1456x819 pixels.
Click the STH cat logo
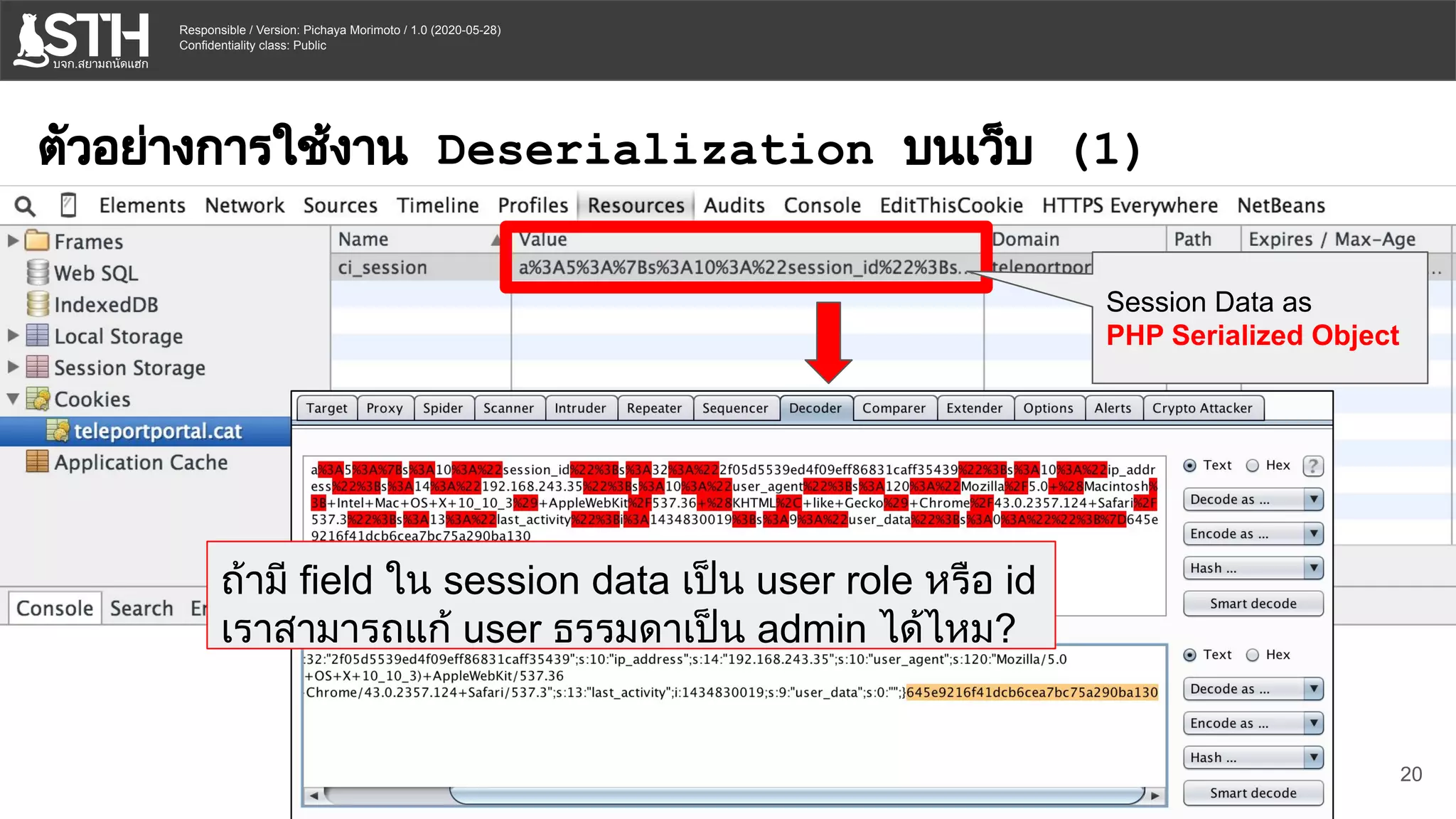tap(82, 41)
